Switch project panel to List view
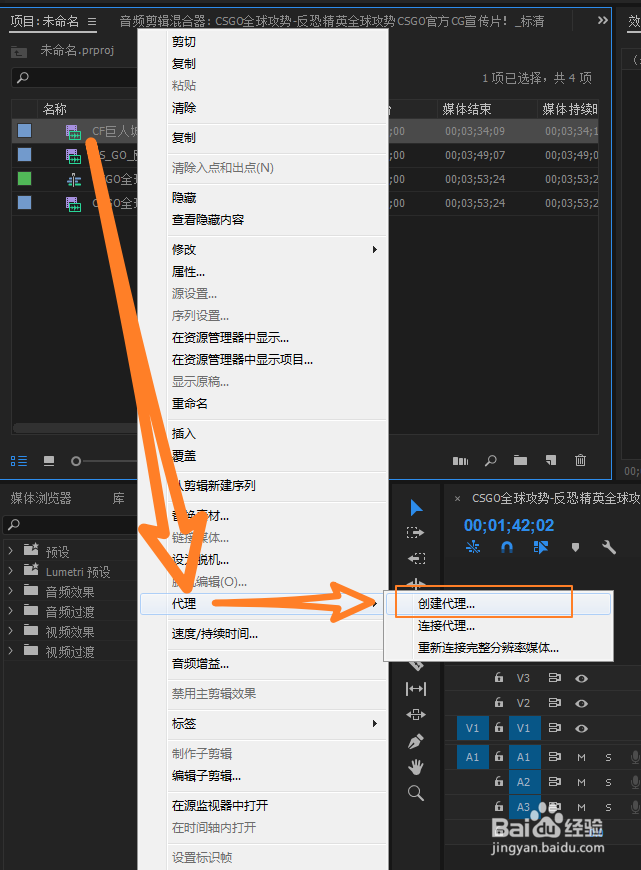This screenshot has height=870, width=641. click(19, 461)
